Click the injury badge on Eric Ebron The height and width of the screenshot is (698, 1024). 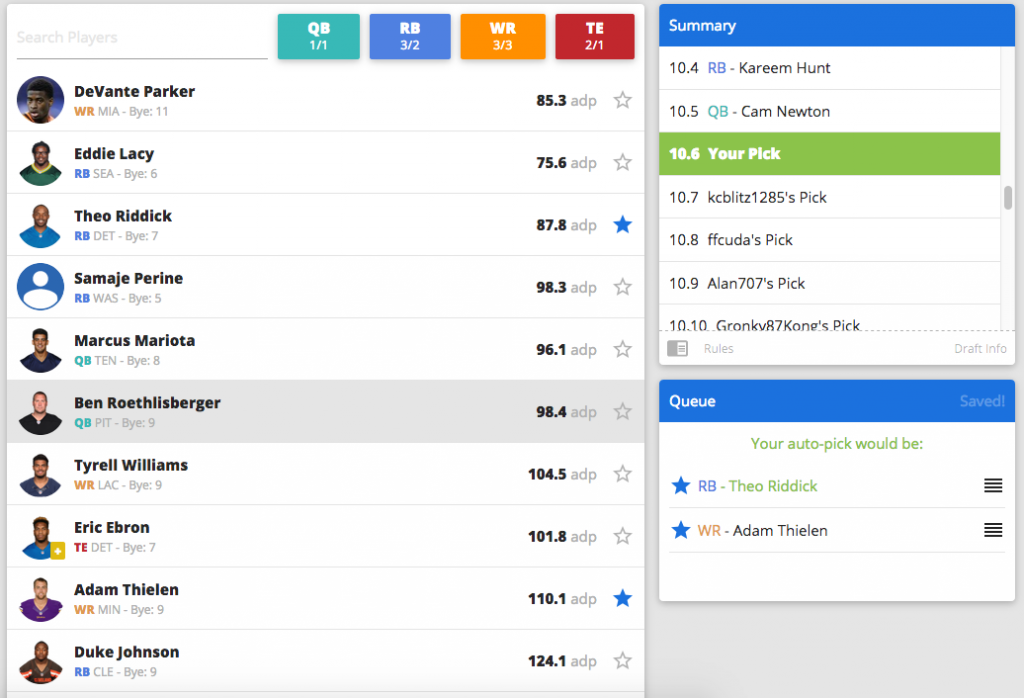(58, 549)
